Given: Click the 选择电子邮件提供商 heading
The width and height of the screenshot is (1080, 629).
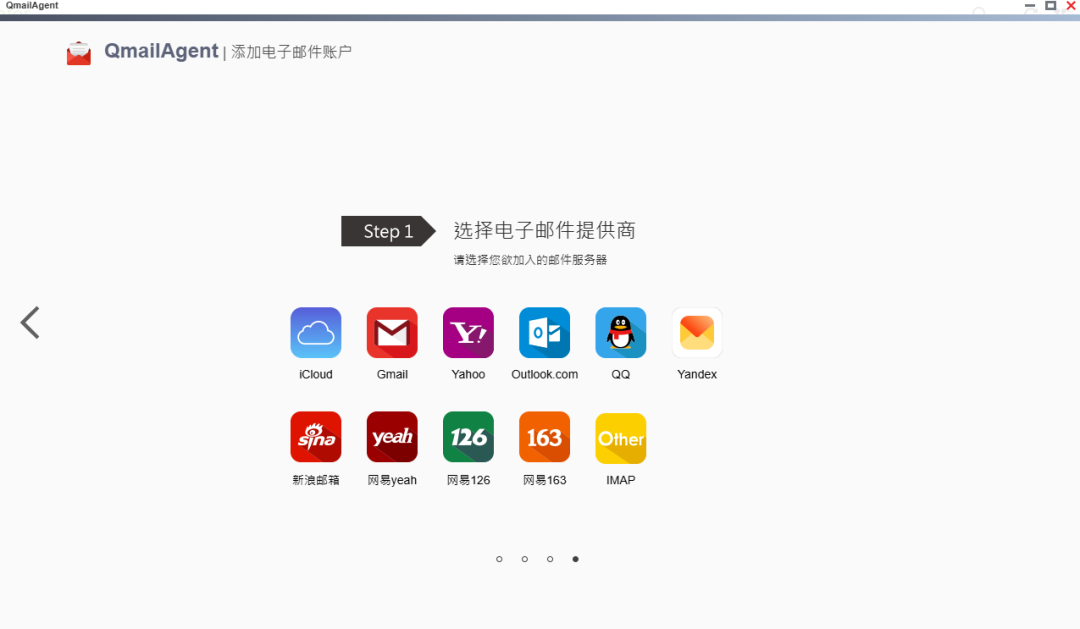Looking at the screenshot, I should click(x=544, y=230).
